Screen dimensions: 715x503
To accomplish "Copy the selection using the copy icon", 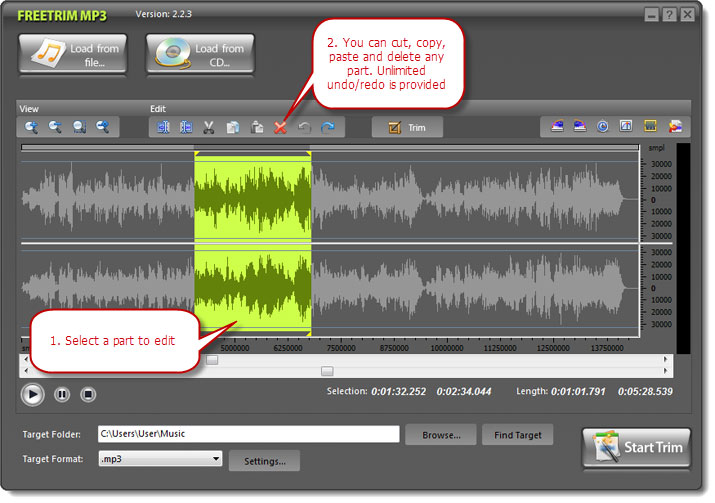I will click(233, 127).
